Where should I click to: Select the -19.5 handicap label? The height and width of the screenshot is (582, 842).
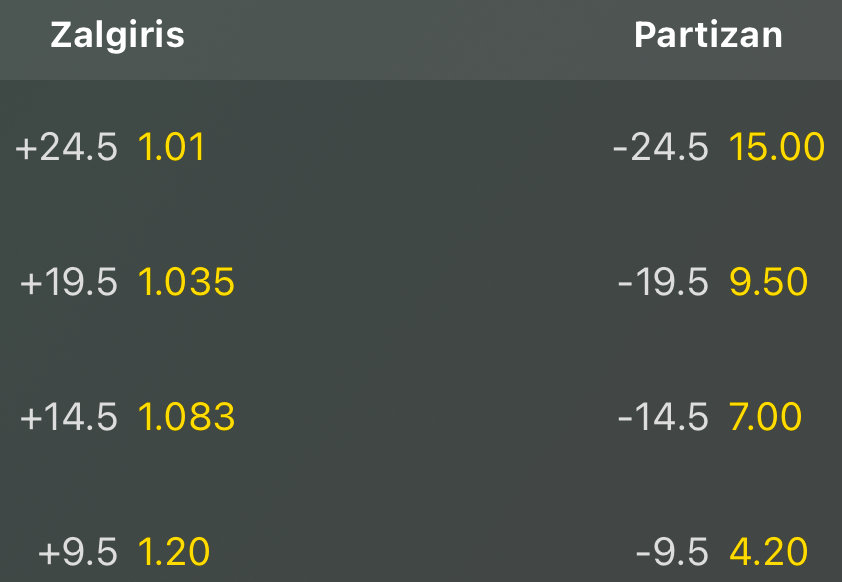pyautogui.click(x=662, y=283)
